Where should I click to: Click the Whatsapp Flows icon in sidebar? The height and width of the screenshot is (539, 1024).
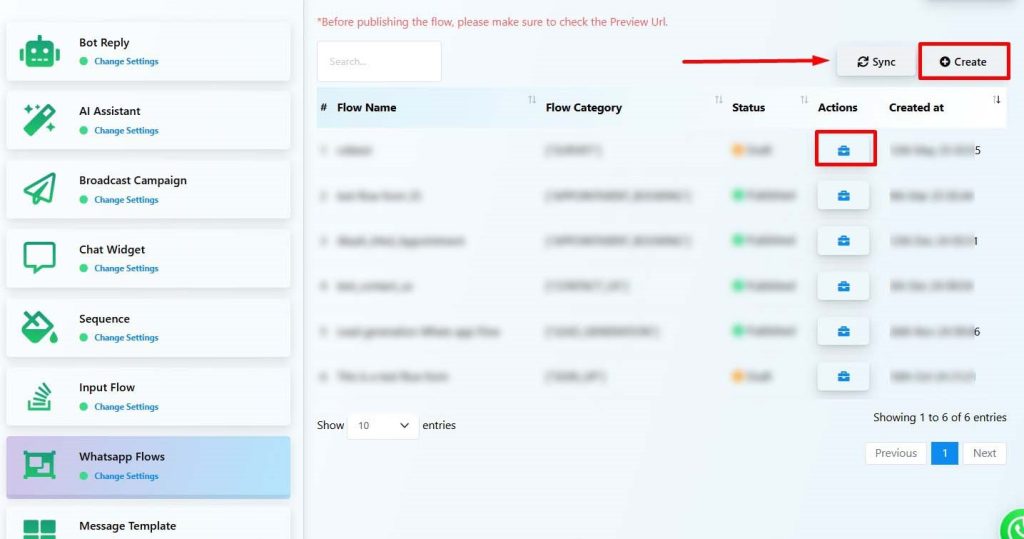(40, 465)
